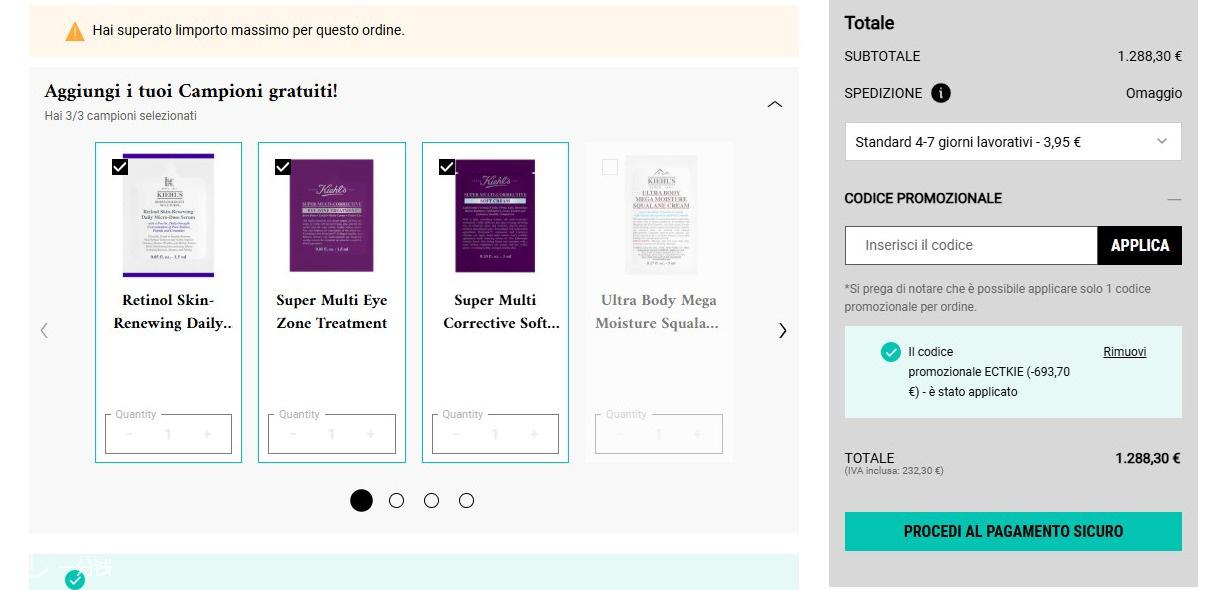Click the Applica promo code button

point(1139,245)
